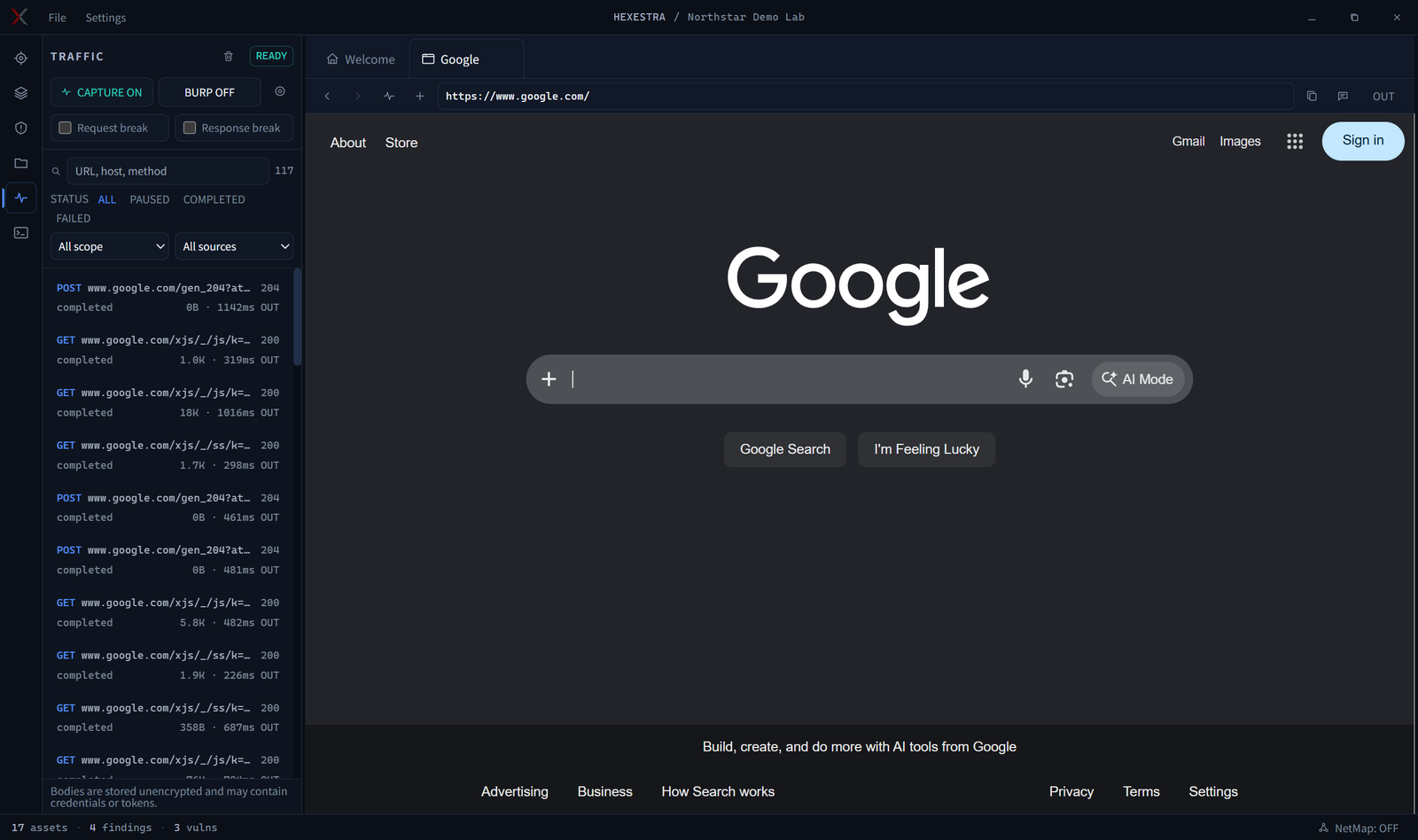The image size is (1418, 840).
Task: Open the layers stack sidebar panel
Action: 21,93
